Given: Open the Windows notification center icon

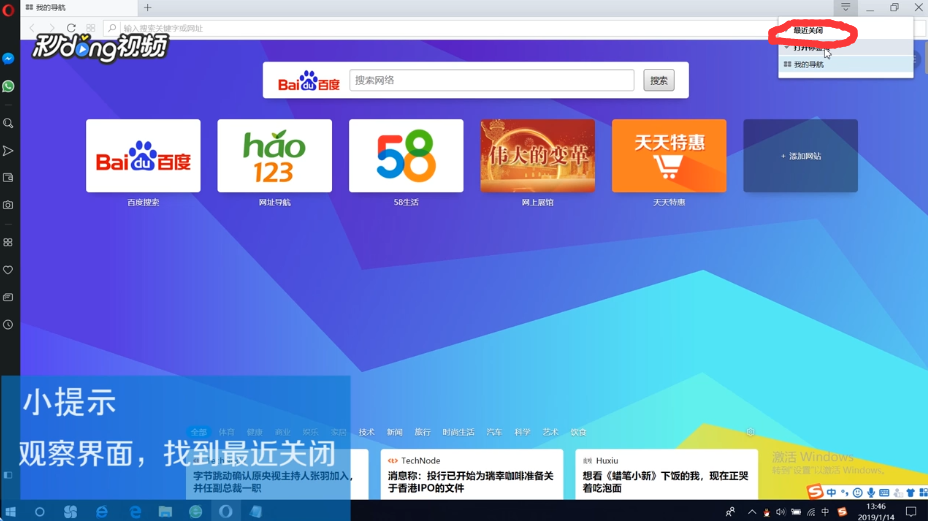Looking at the screenshot, I should pos(911,512).
